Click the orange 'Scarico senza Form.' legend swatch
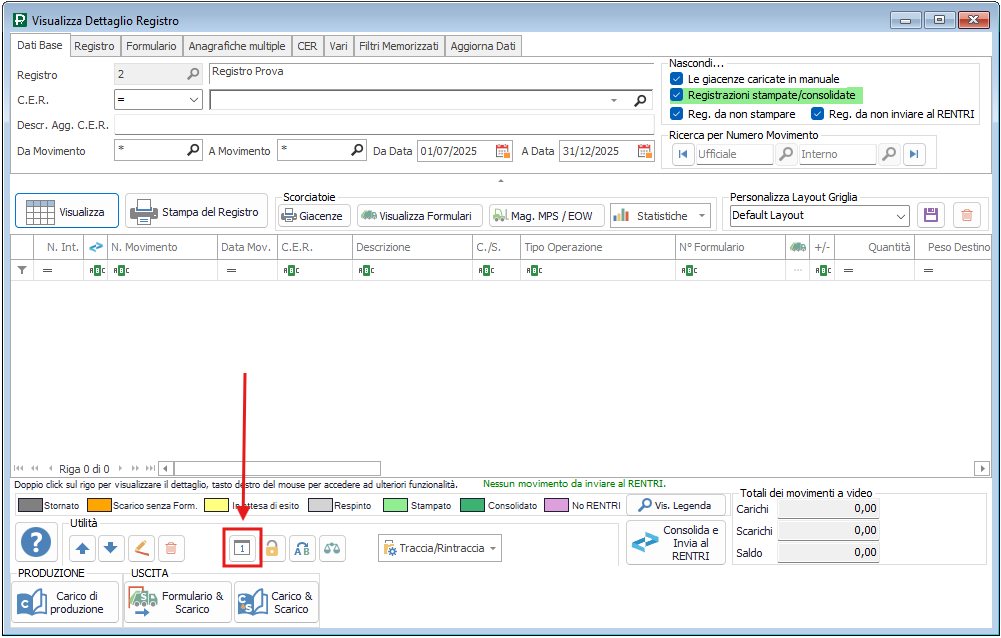 click(99, 506)
